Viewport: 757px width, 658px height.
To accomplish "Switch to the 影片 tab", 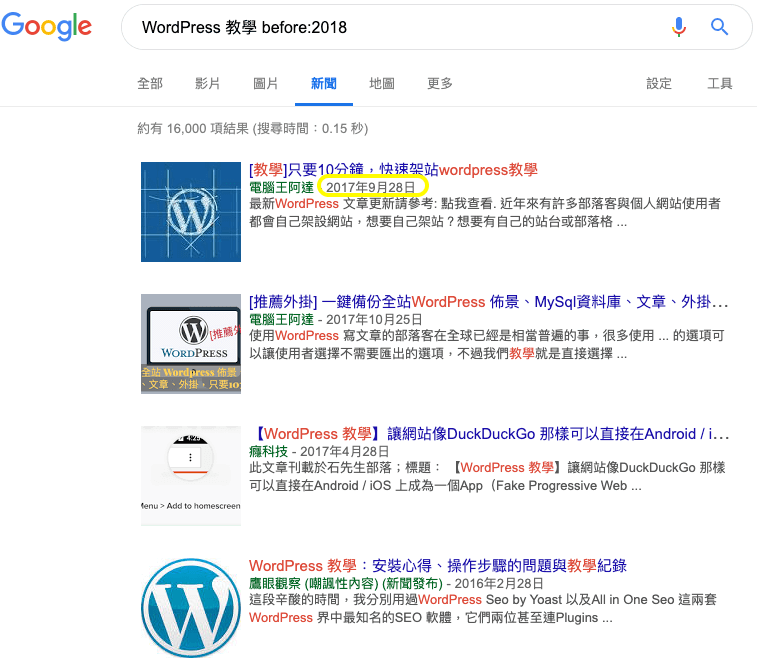I will tap(208, 84).
